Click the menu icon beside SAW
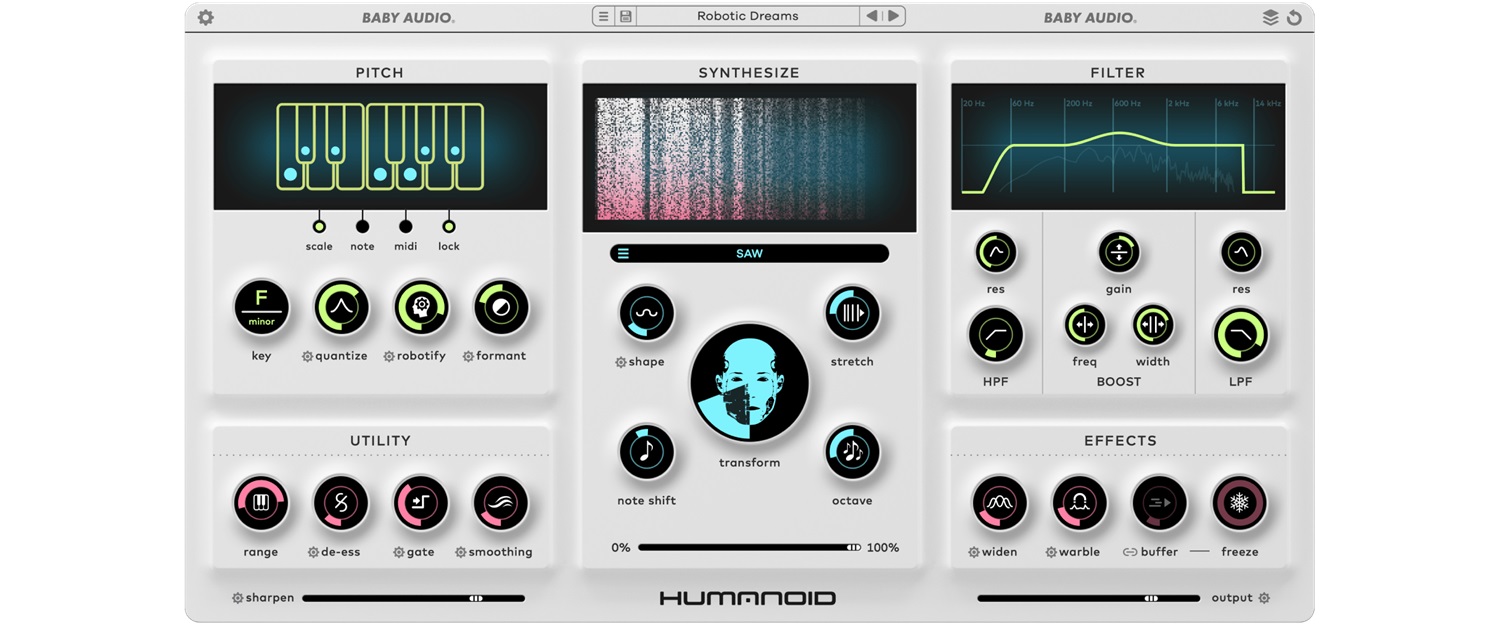Screen dimensions: 1500x625 (x=623, y=254)
